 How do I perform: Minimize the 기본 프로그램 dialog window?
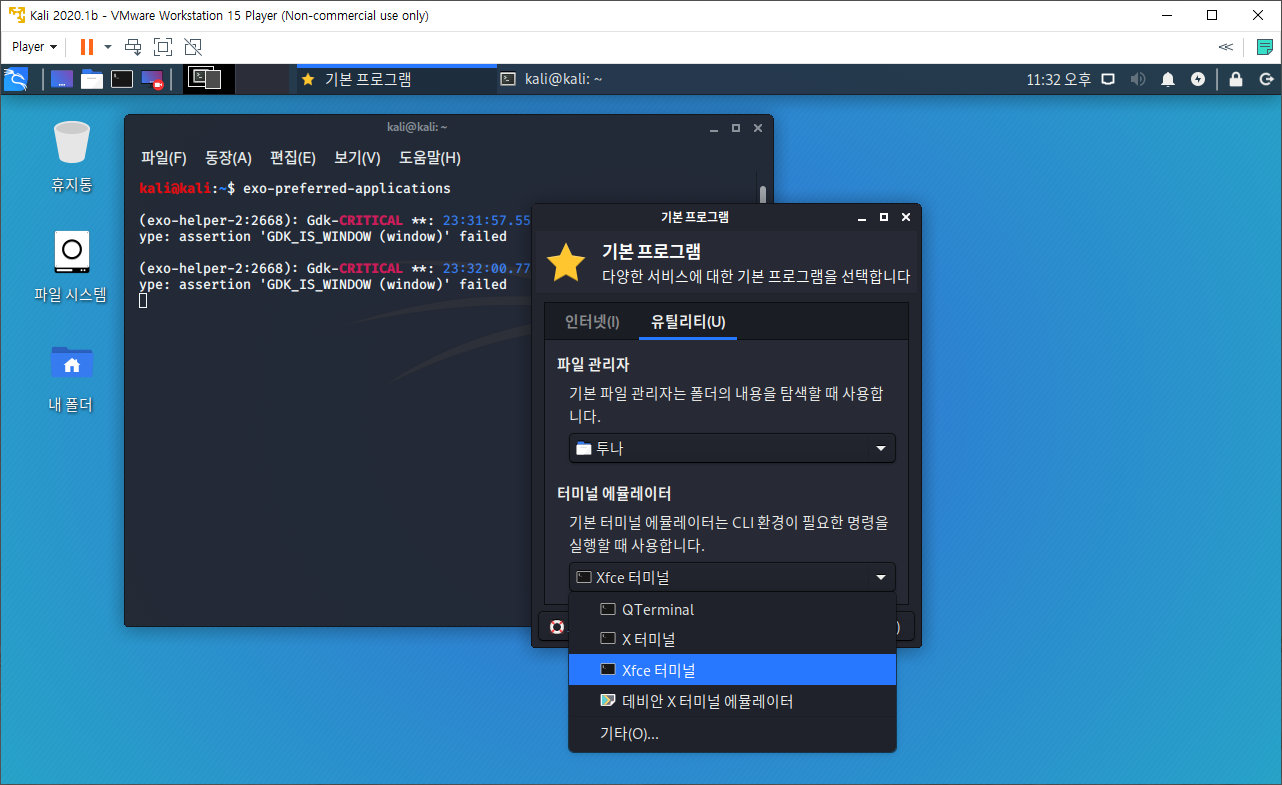click(x=861, y=217)
